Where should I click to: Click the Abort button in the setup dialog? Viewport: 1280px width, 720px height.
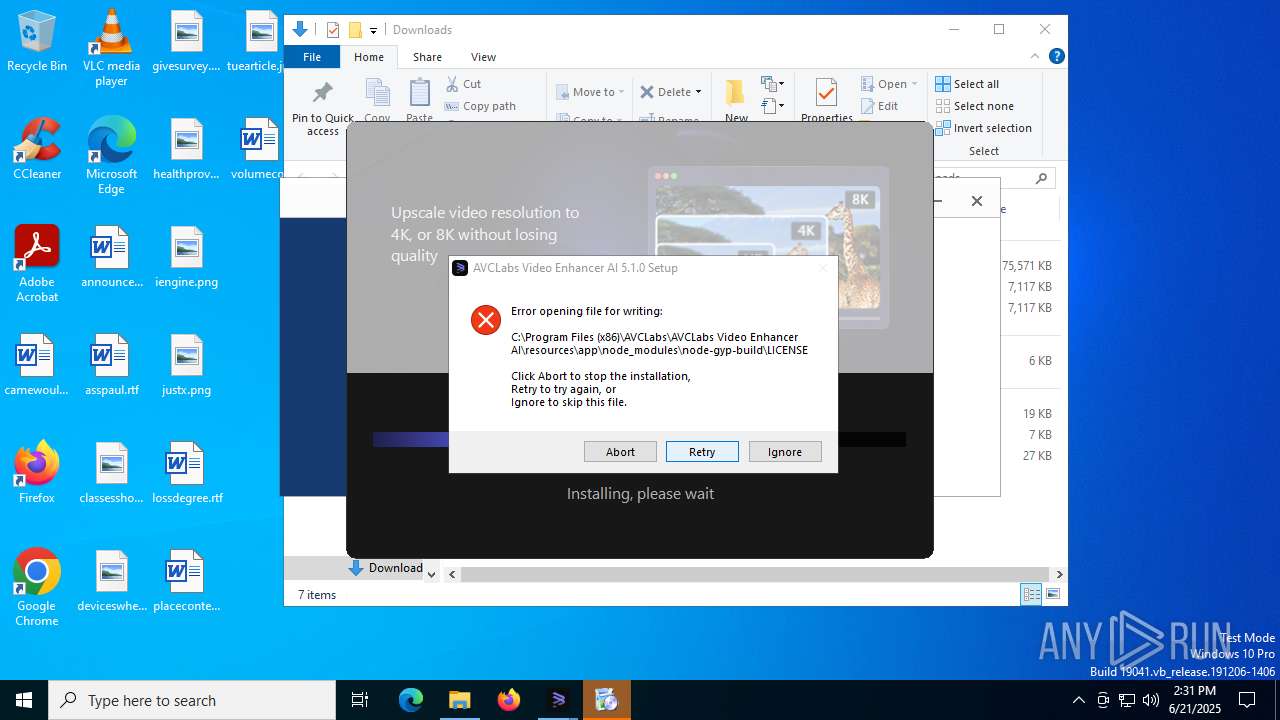click(620, 452)
